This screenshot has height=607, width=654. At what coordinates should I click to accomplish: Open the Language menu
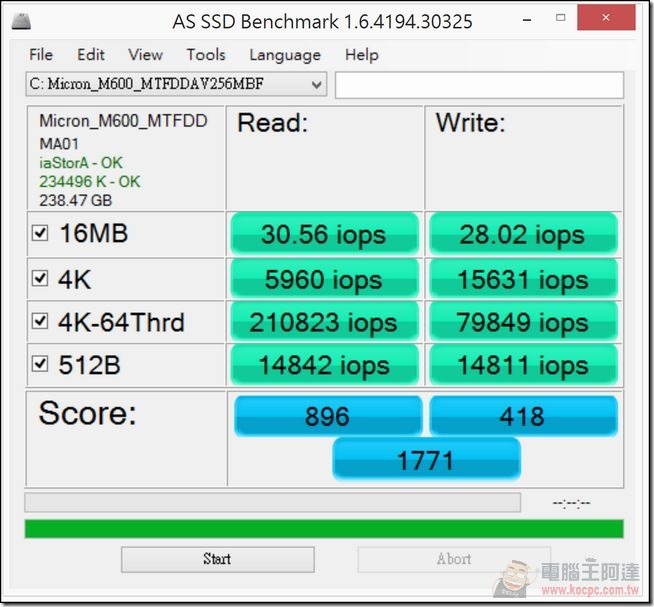(285, 55)
